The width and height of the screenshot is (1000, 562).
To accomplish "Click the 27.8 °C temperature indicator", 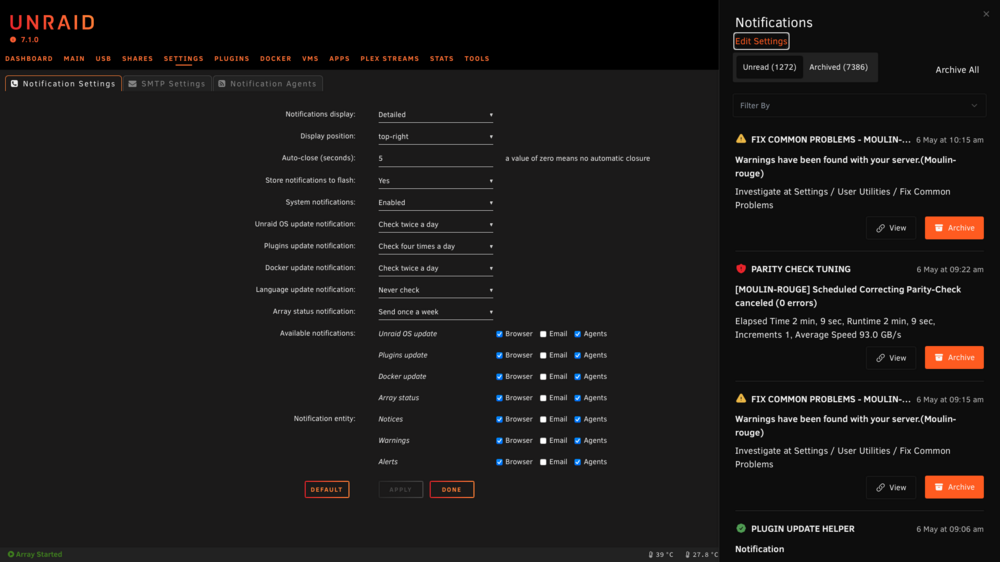I will [702, 554].
